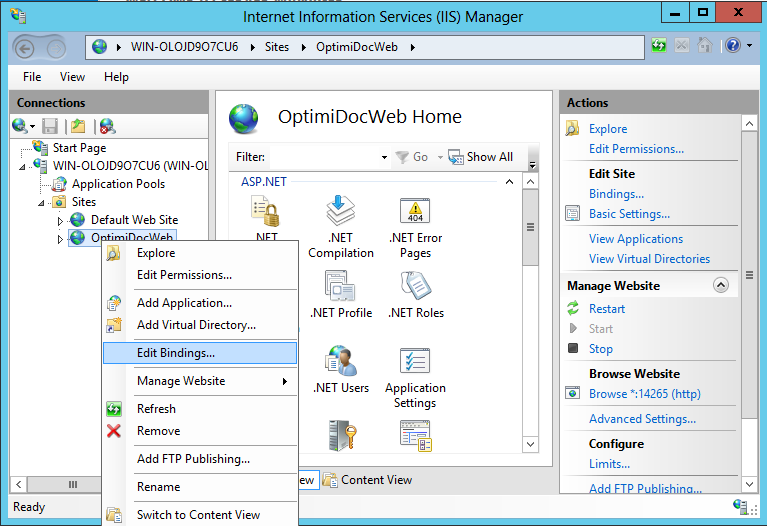Open the Filter dropdown arrow
This screenshot has width=767, height=526.
pos(384,157)
